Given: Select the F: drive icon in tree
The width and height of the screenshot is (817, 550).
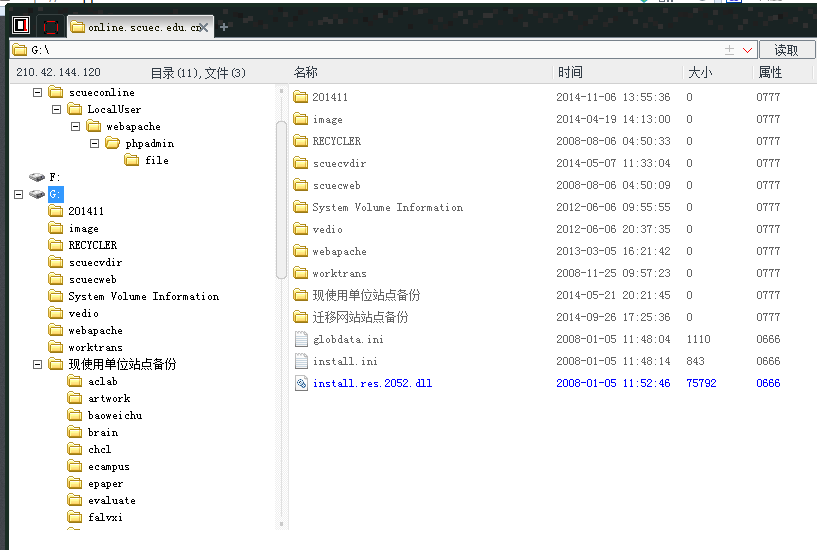Looking at the screenshot, I should 37,177.
